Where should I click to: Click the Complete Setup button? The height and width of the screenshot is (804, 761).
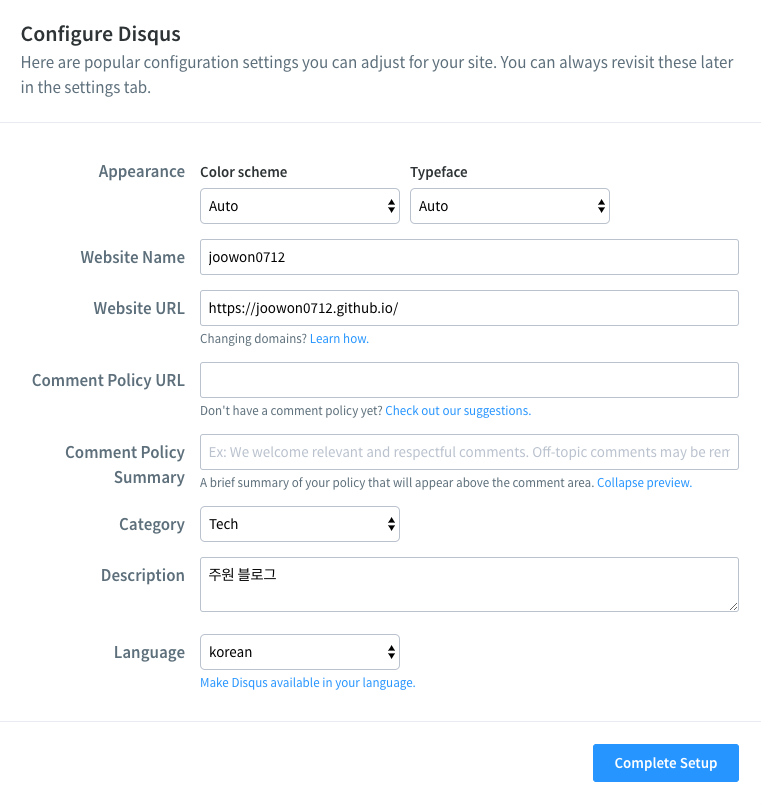[666, 763]
